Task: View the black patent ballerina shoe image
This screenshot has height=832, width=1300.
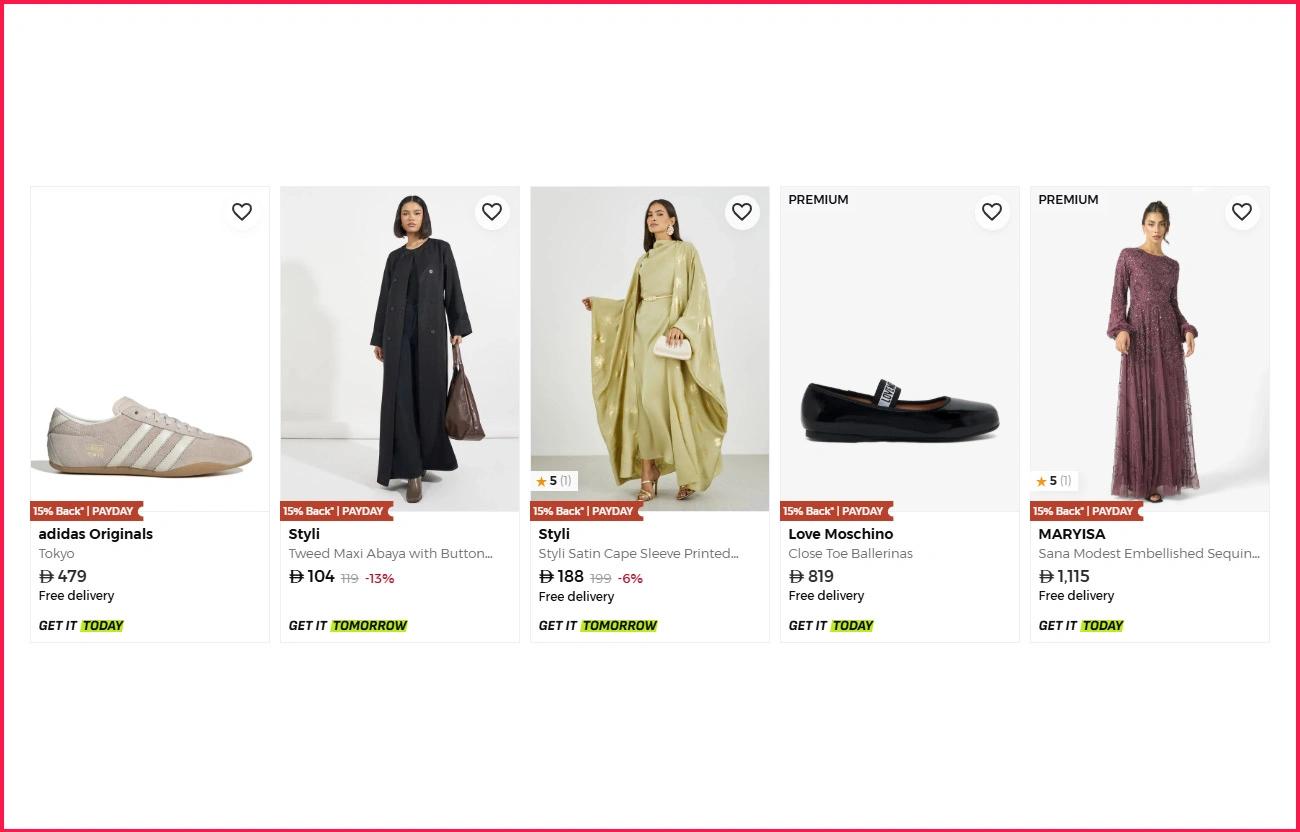Action: (900, 410)
